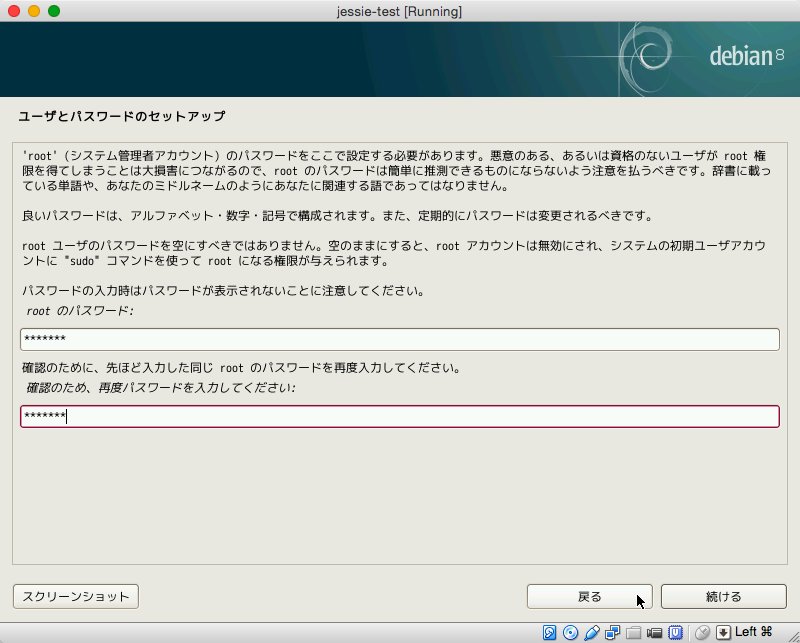
Task: Click the optical disc drive icon
Action: [570, 633]
